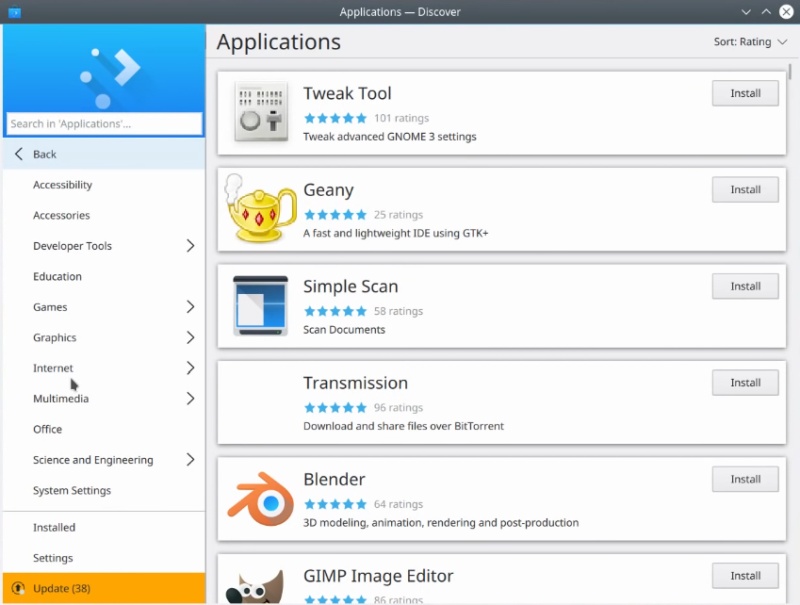Open the Geany title
The height and width of the screenshot is (605, 800).
(329, 190)
